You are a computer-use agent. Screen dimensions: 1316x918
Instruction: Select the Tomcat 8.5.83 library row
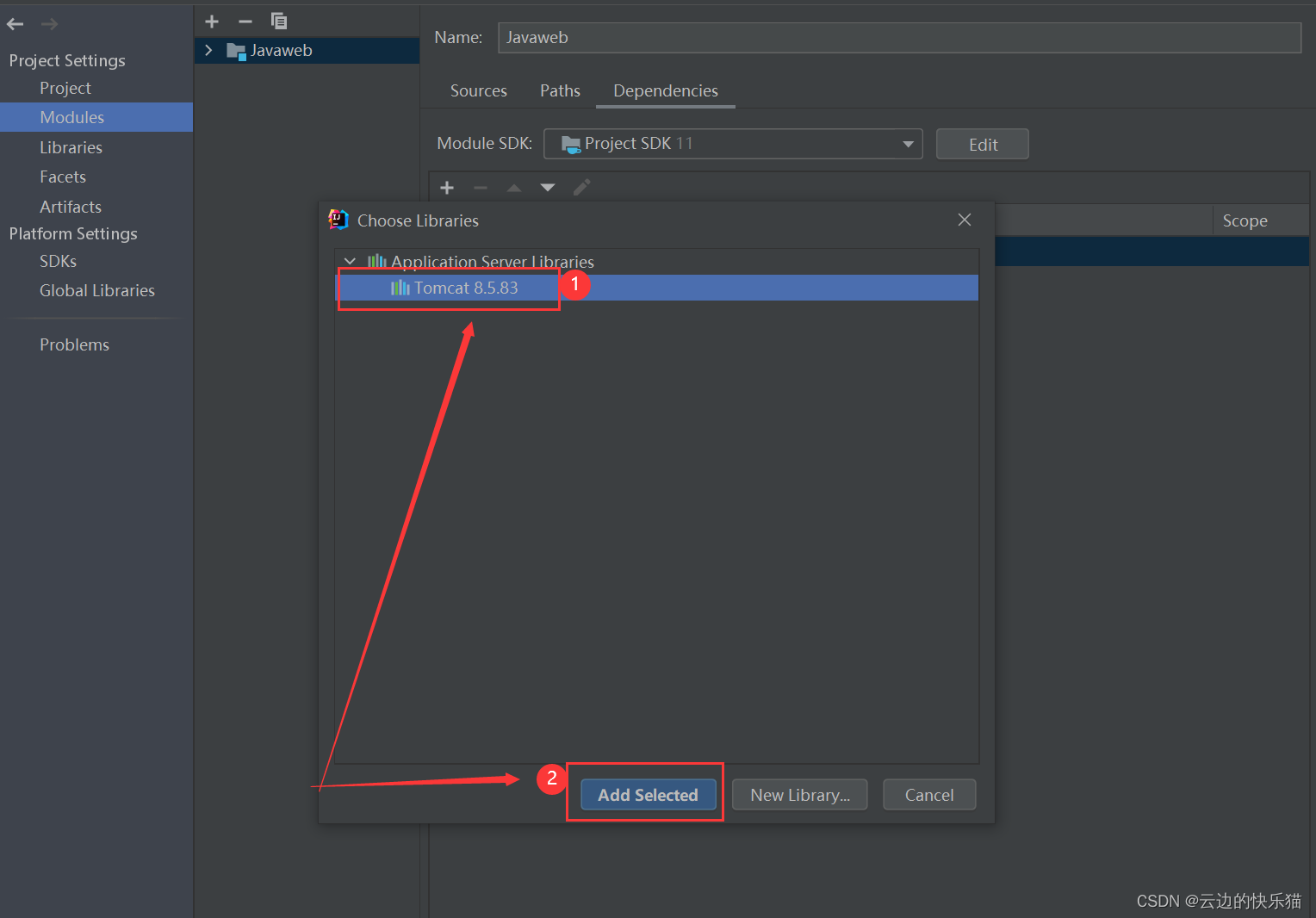[656, 288]
